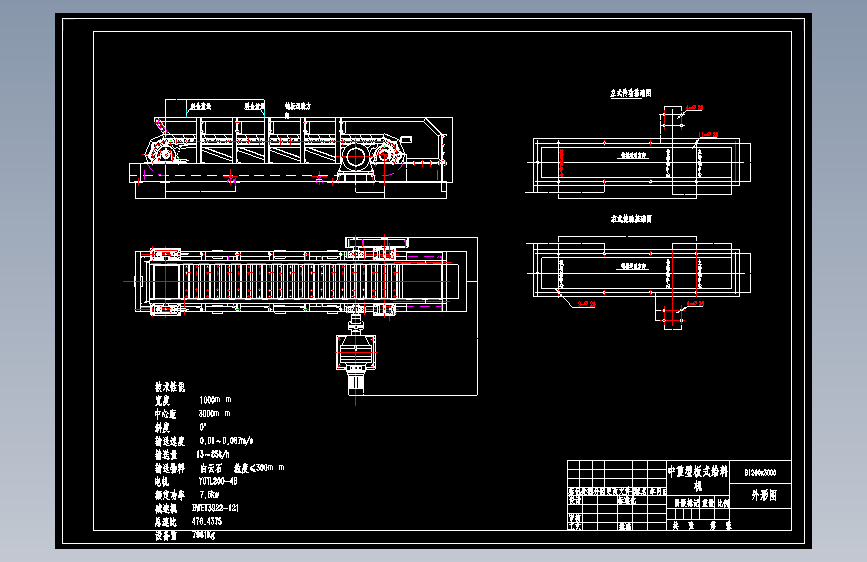
Task: Select the title 中重型板式给料机 in title block
Action: pyautogui.click(x=698, y=478)
